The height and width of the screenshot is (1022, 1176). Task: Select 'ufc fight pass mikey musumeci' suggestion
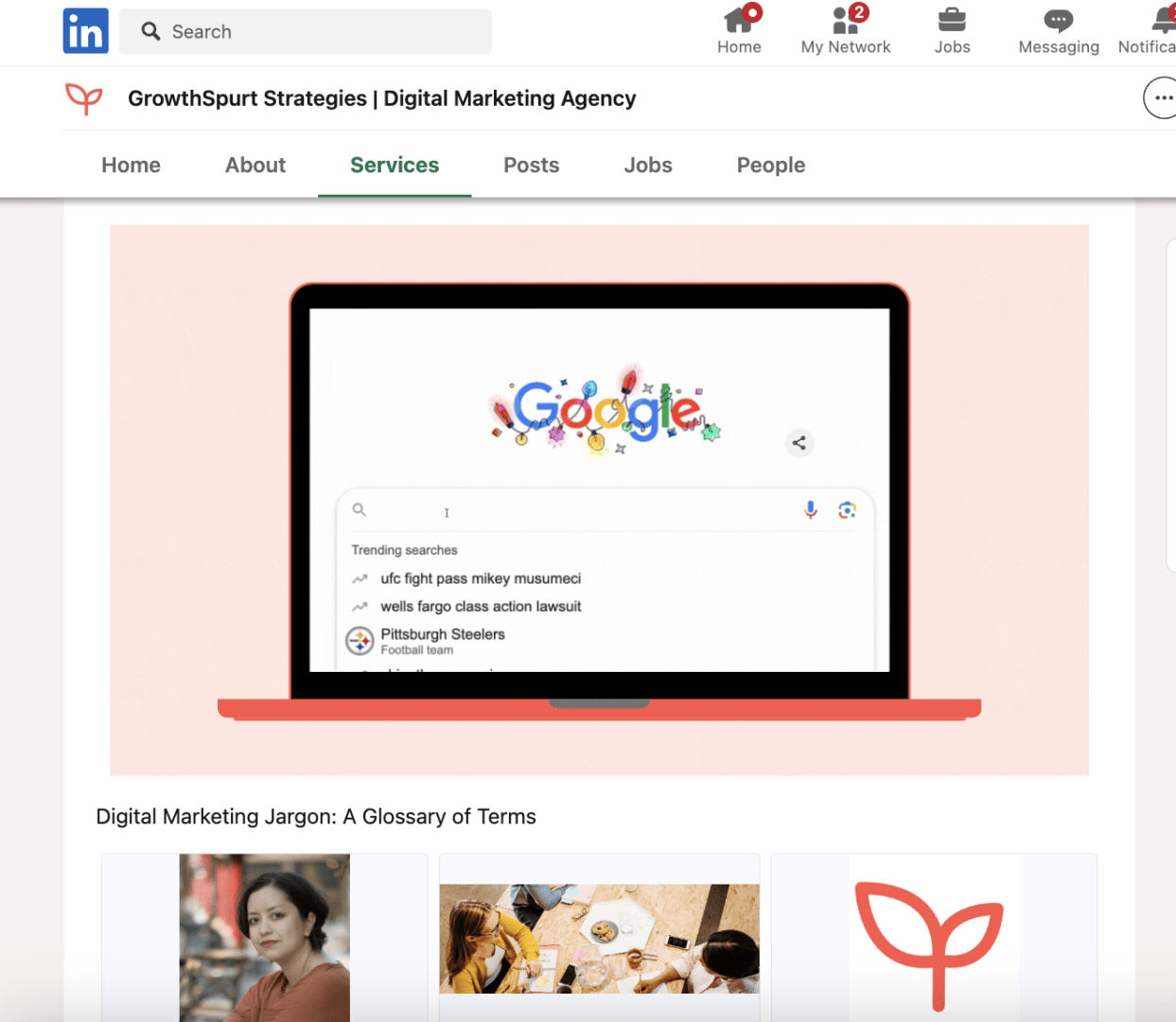(481, 578)
